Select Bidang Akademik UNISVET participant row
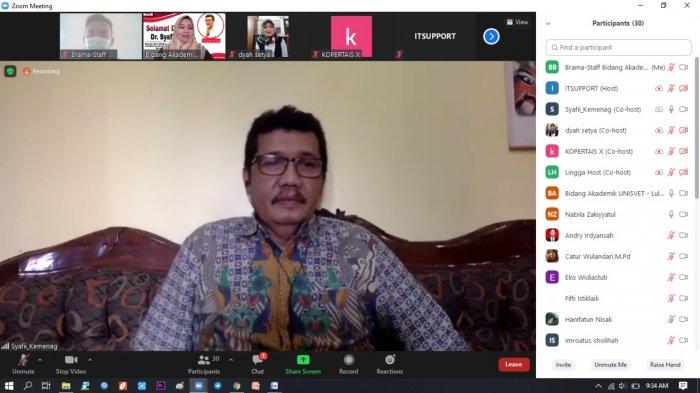 pos(618,193)
